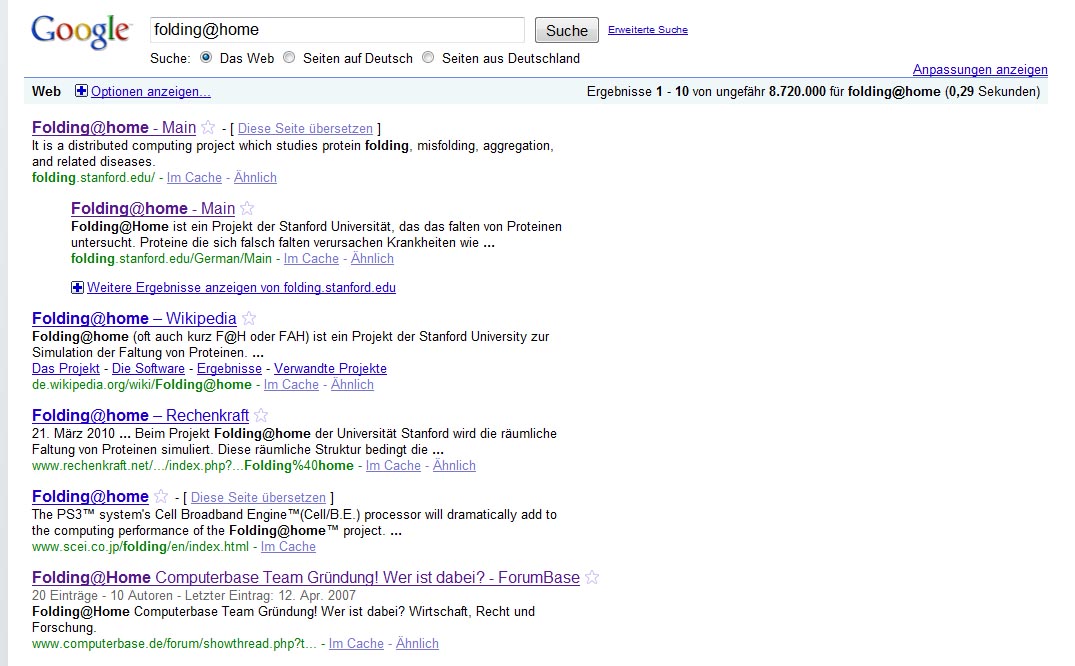The image size is (1075, 666).
Task: Open the indented German Folding@home - Main title
Action: [153, 209]
